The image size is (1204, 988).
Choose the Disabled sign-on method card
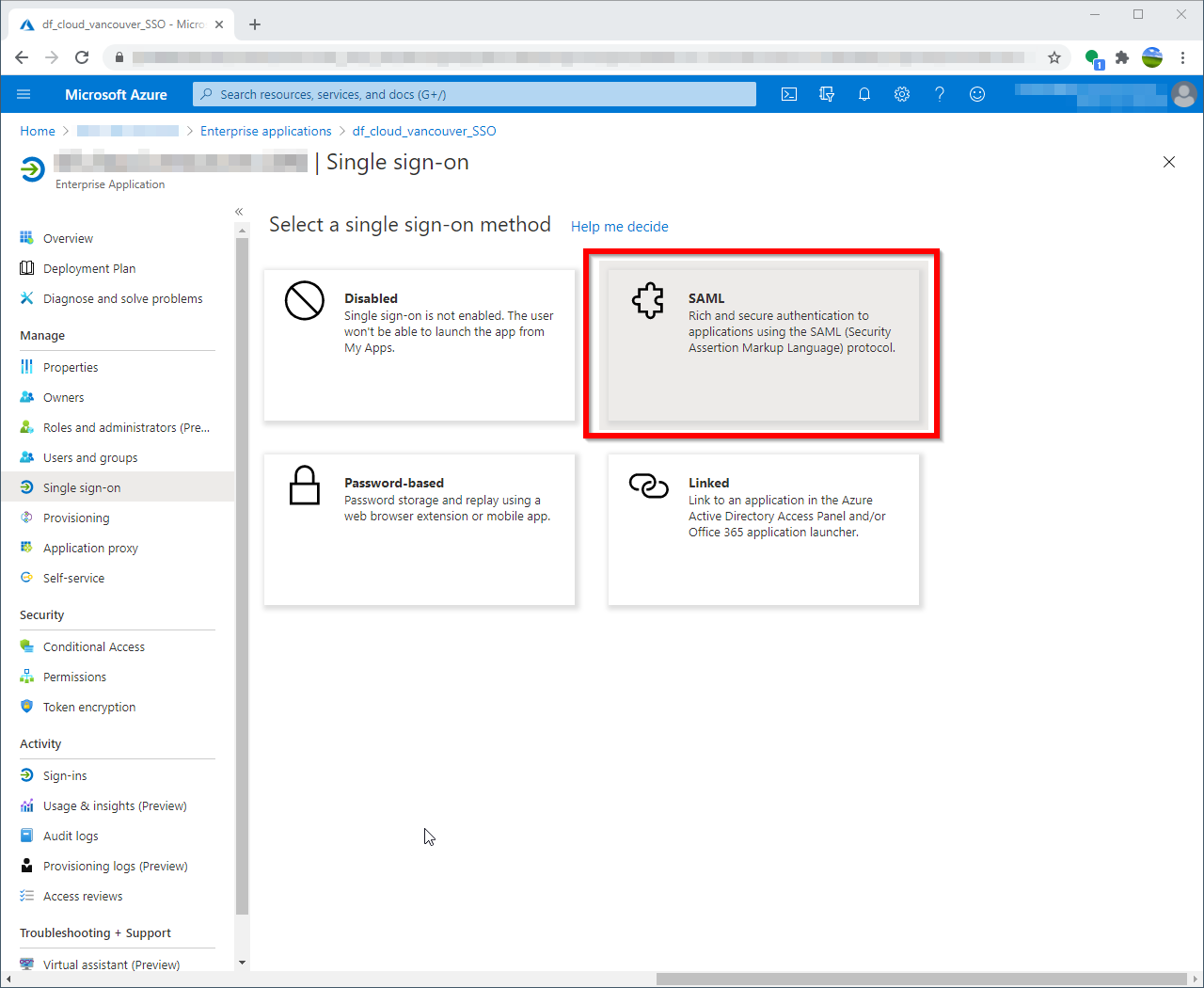(x=420, y=344)
